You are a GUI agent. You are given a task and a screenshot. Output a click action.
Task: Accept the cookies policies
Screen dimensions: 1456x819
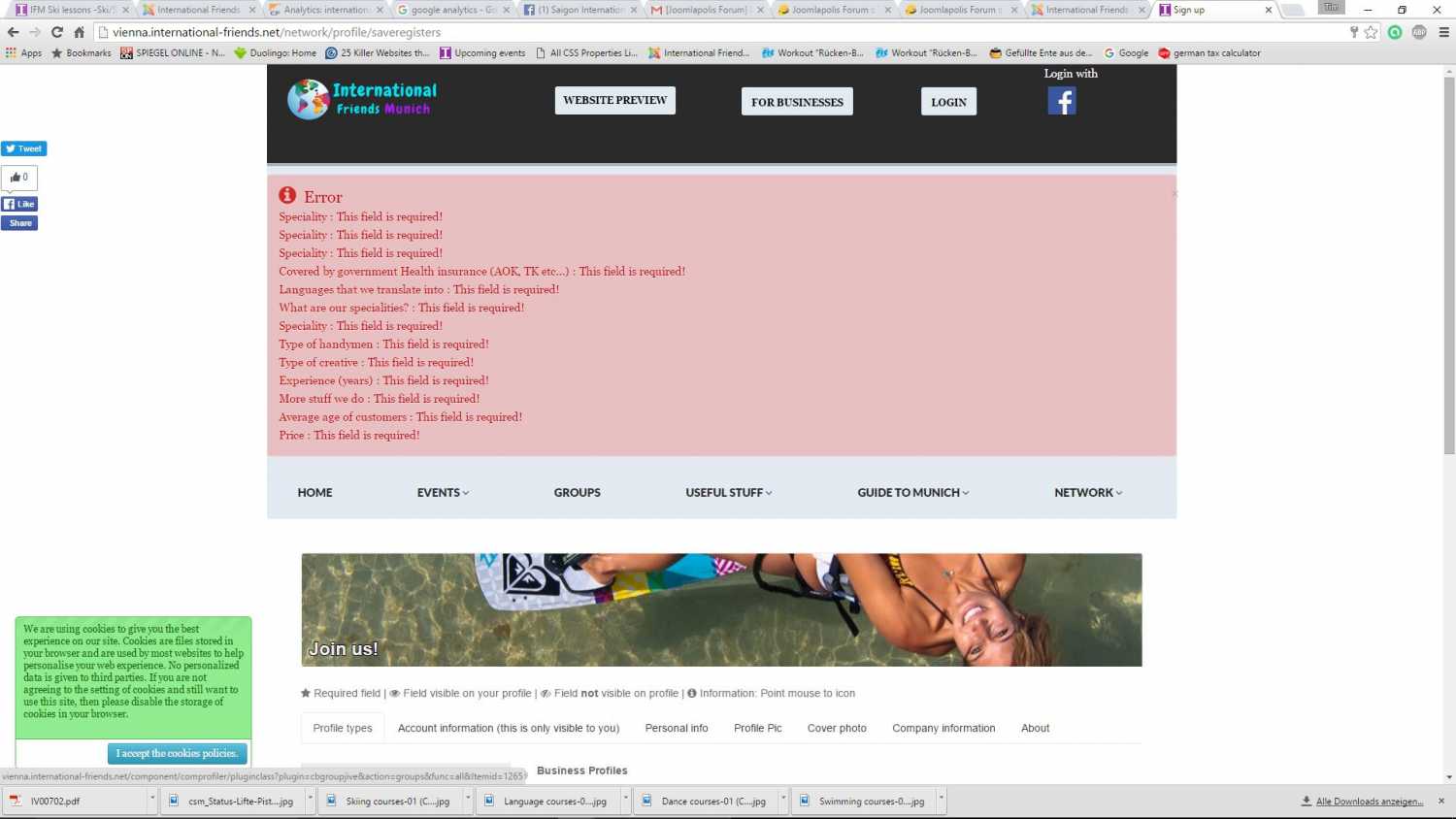(x=177, y=753)
